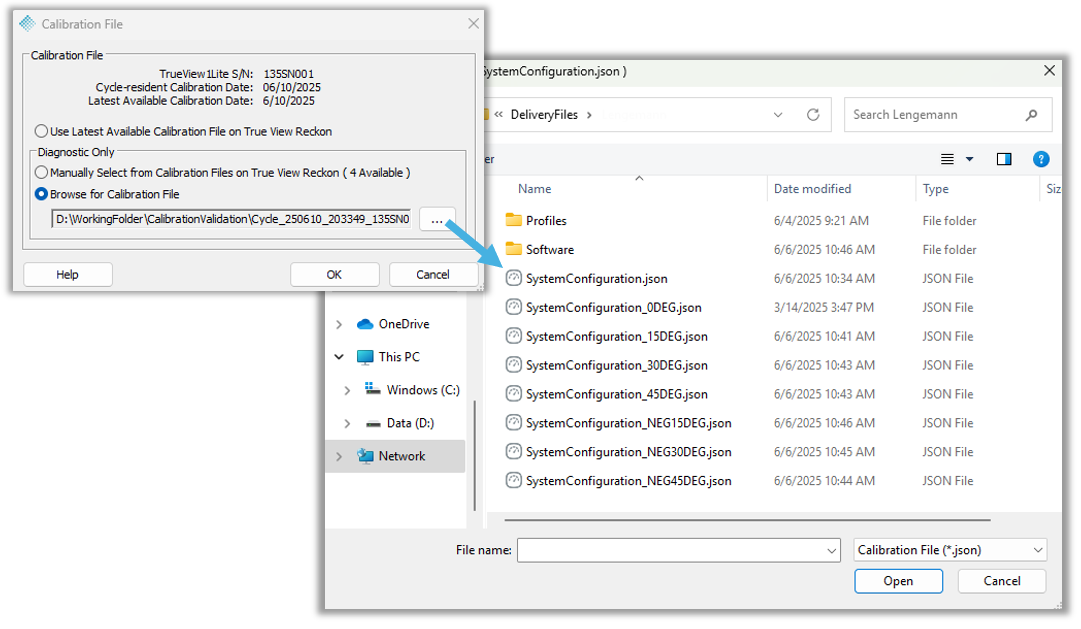
Task: Click the Network icon in navigation pane
Action: [365, 456]
